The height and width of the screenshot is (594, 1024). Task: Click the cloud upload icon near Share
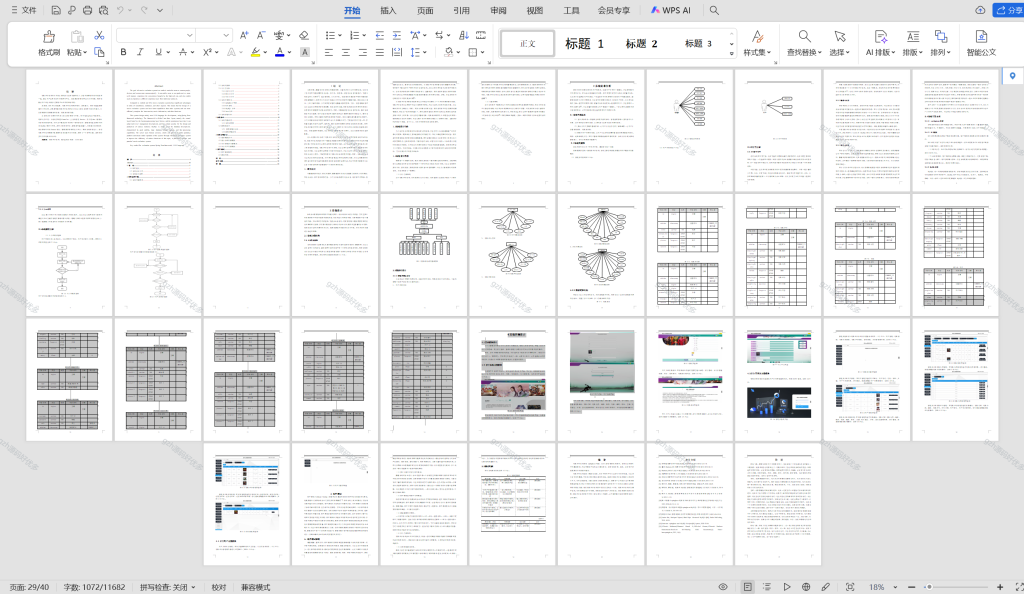tap(980, 10)
